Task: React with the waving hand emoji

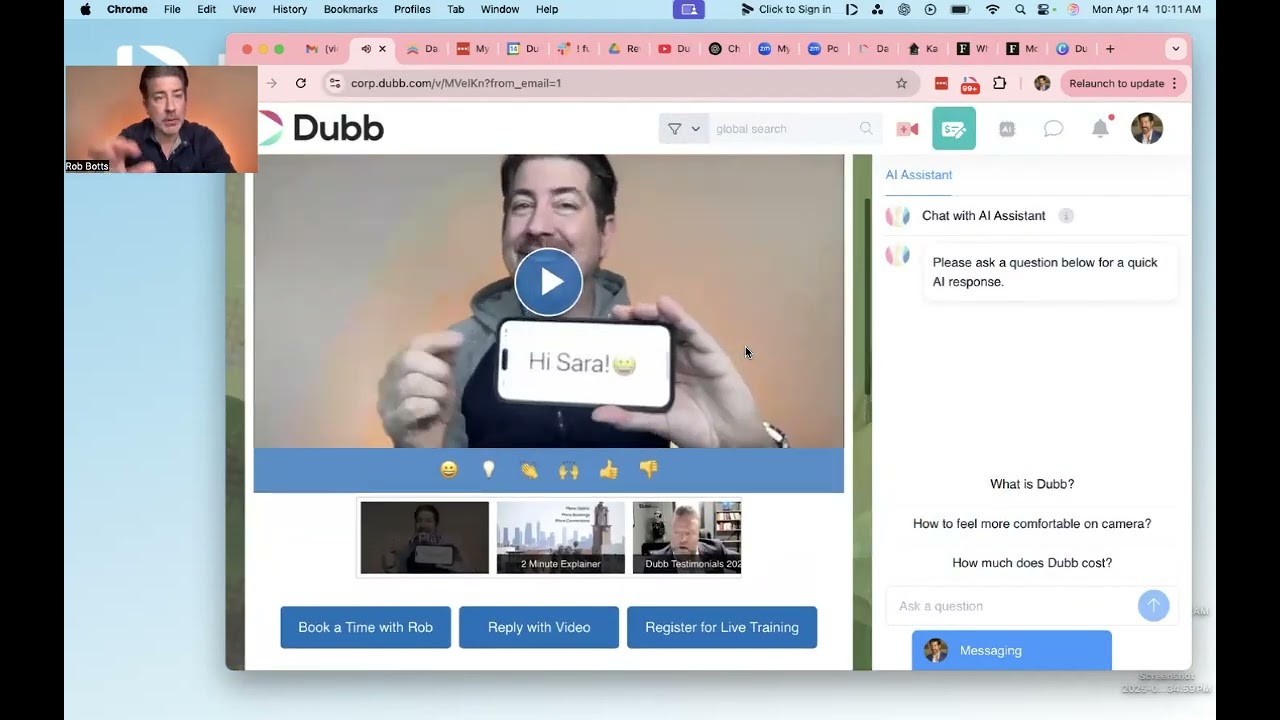Action: pos(529,469)
